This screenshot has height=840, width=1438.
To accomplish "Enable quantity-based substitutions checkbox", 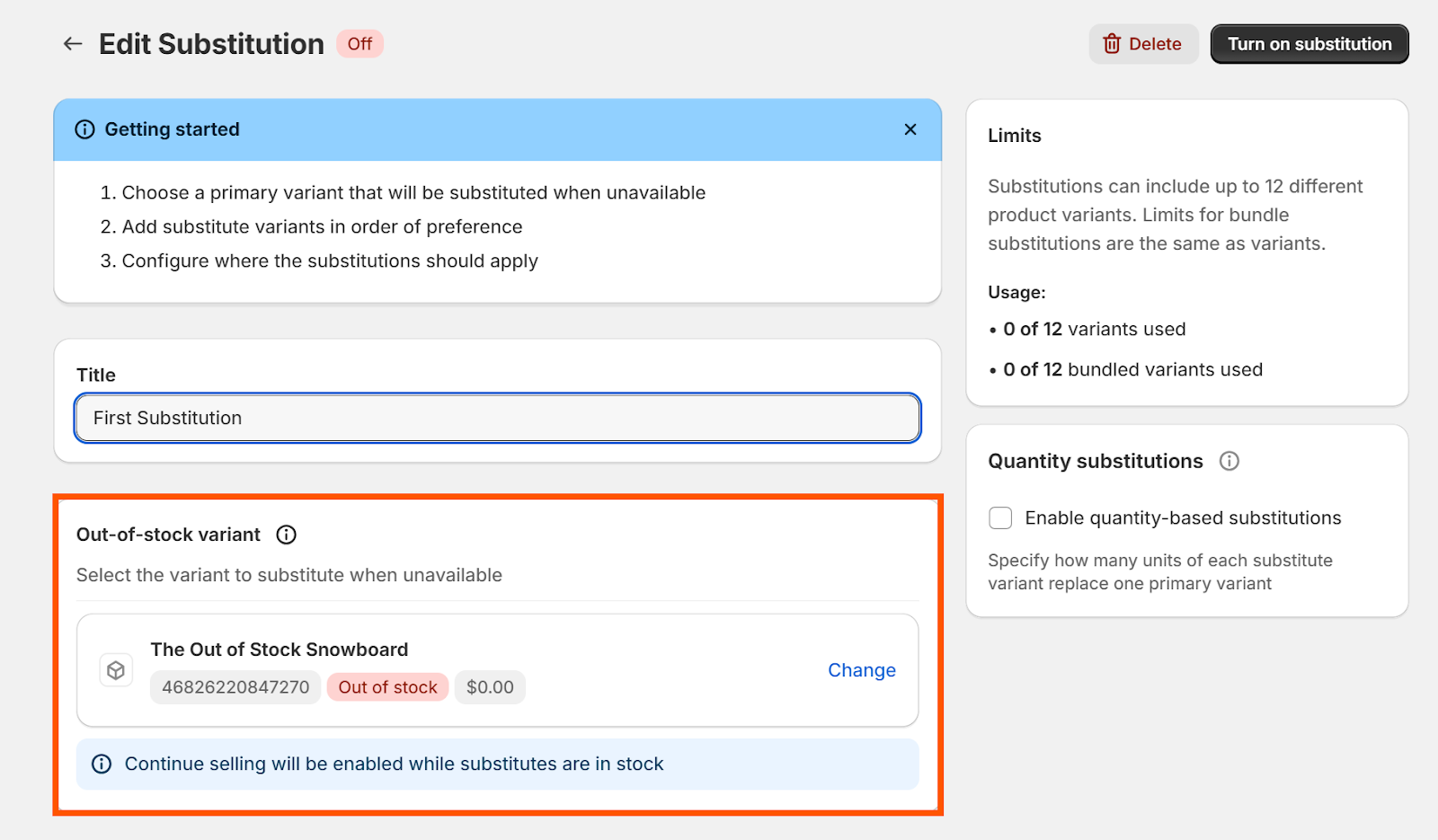I will coord(1000,518).
